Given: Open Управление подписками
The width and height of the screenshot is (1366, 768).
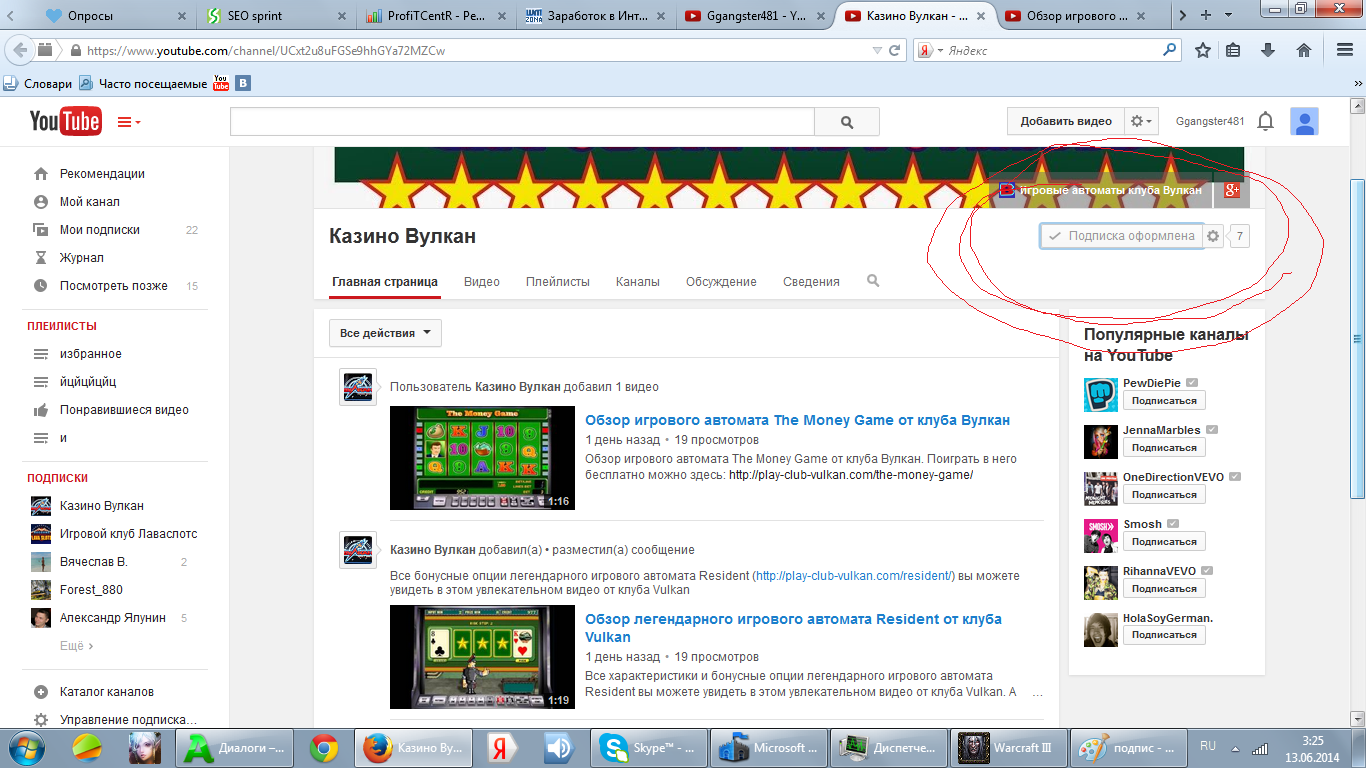Looking at the screenshot, I should [x=128, y=720].
